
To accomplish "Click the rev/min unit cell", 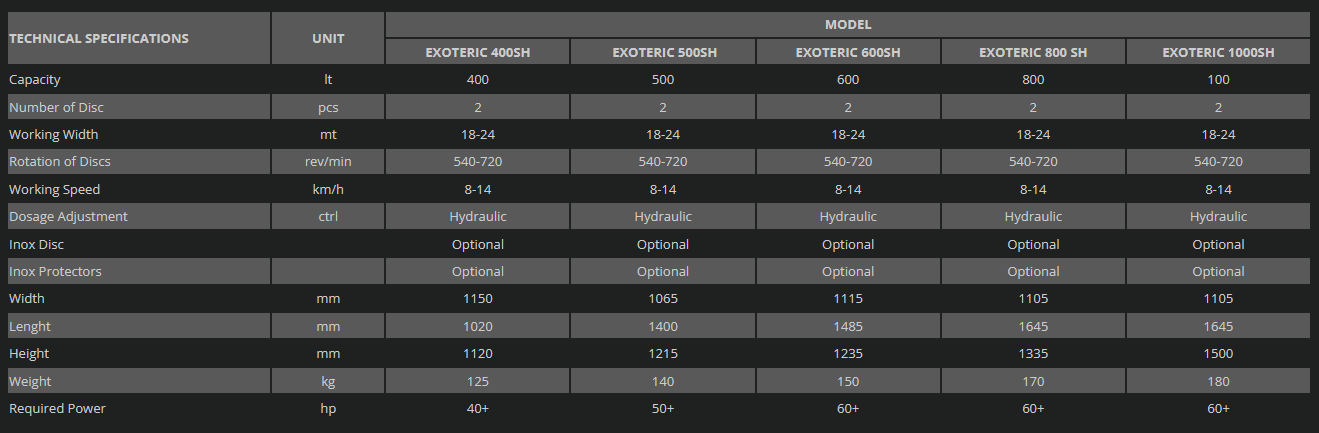I will [328, 162].
